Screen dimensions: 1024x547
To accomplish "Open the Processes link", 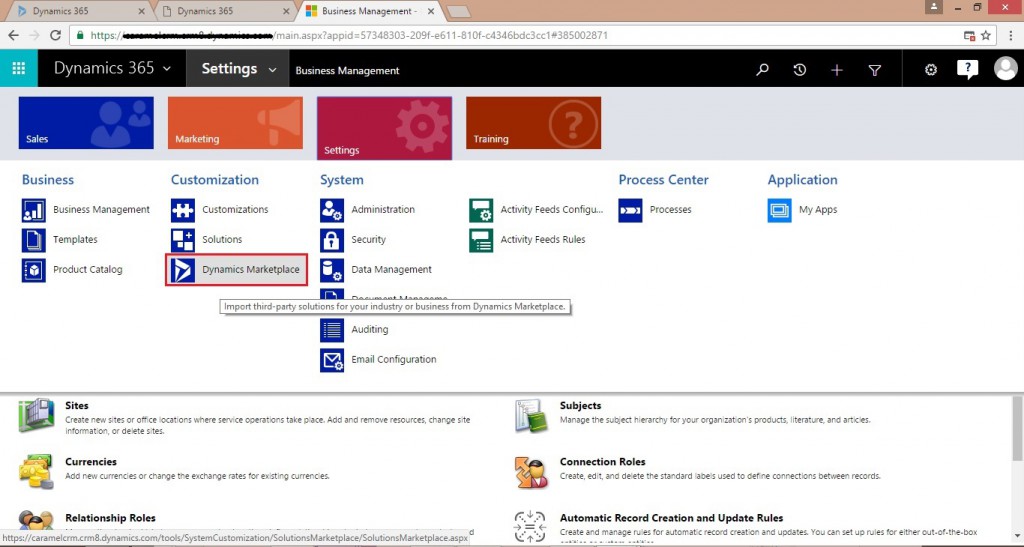I will point(671,210).
